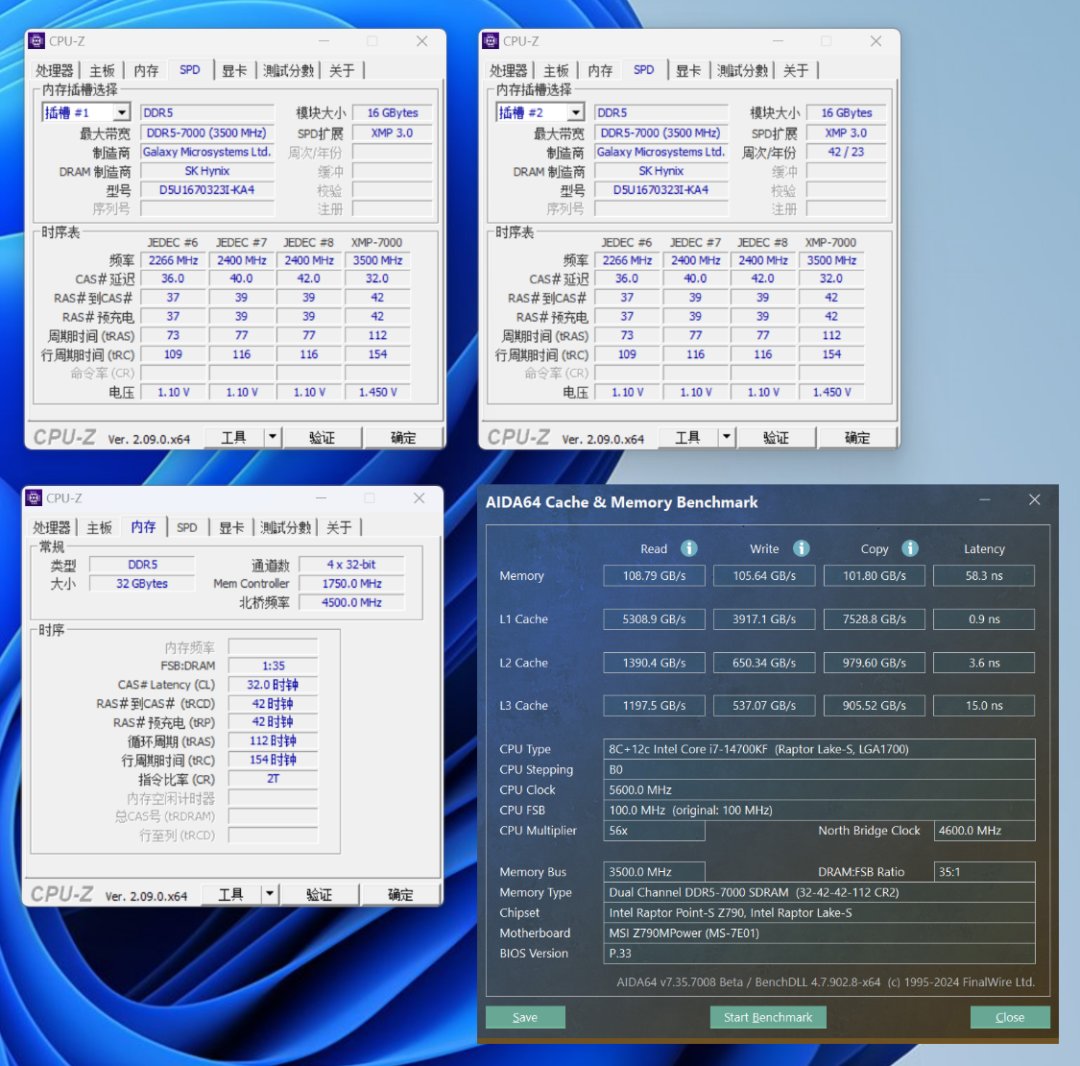Select 显卡 tab in memory window
The image size is (1080, 1066).
[x=231, y=527]
